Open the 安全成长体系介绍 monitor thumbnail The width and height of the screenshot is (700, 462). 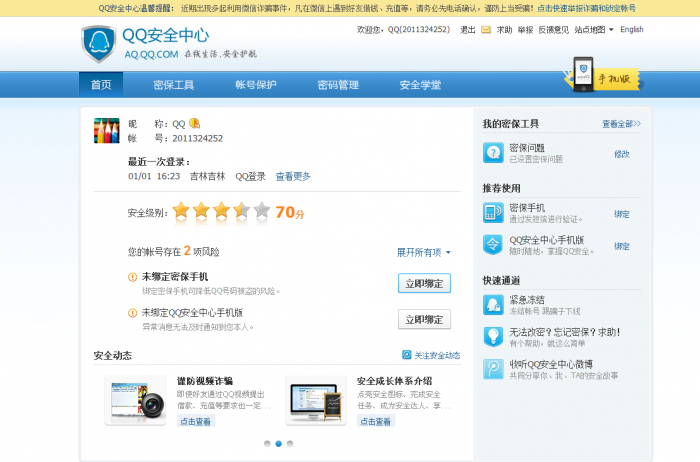[x=316, y=400]
